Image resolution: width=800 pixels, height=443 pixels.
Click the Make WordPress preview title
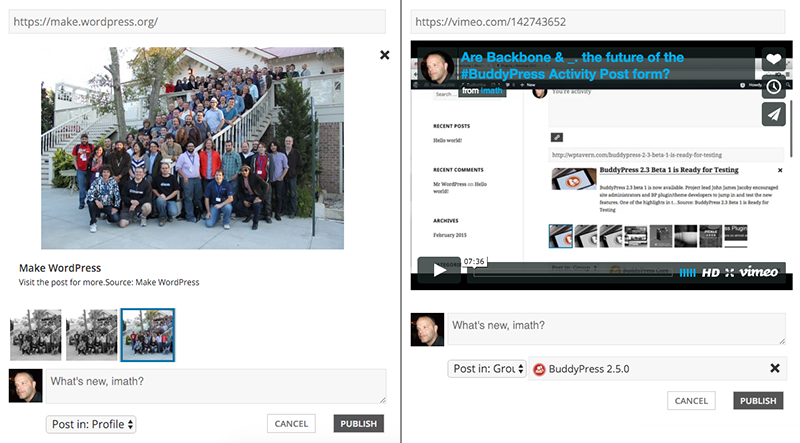(60, 267)
